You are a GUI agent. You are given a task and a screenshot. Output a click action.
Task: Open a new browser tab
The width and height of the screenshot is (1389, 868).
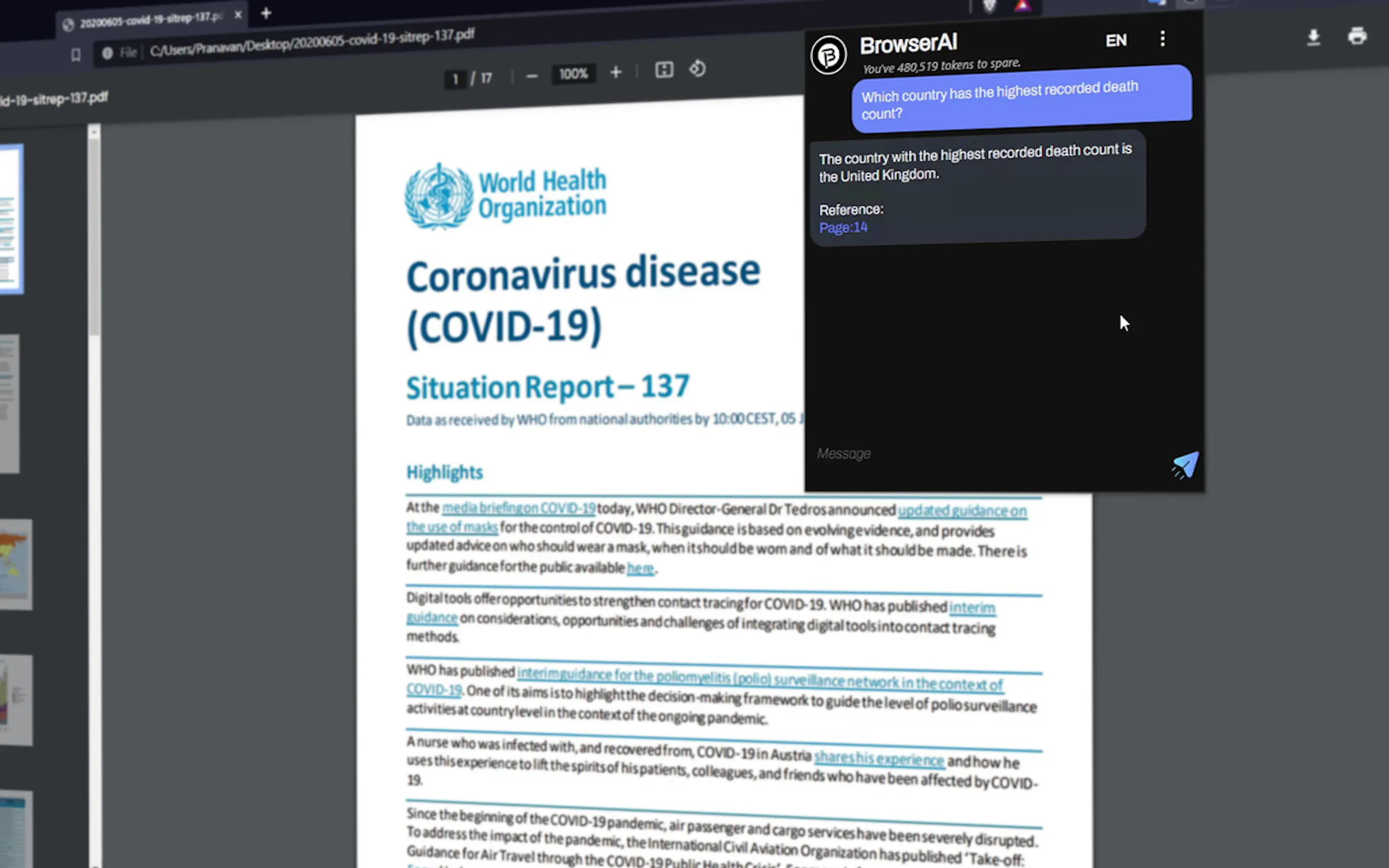266,13
